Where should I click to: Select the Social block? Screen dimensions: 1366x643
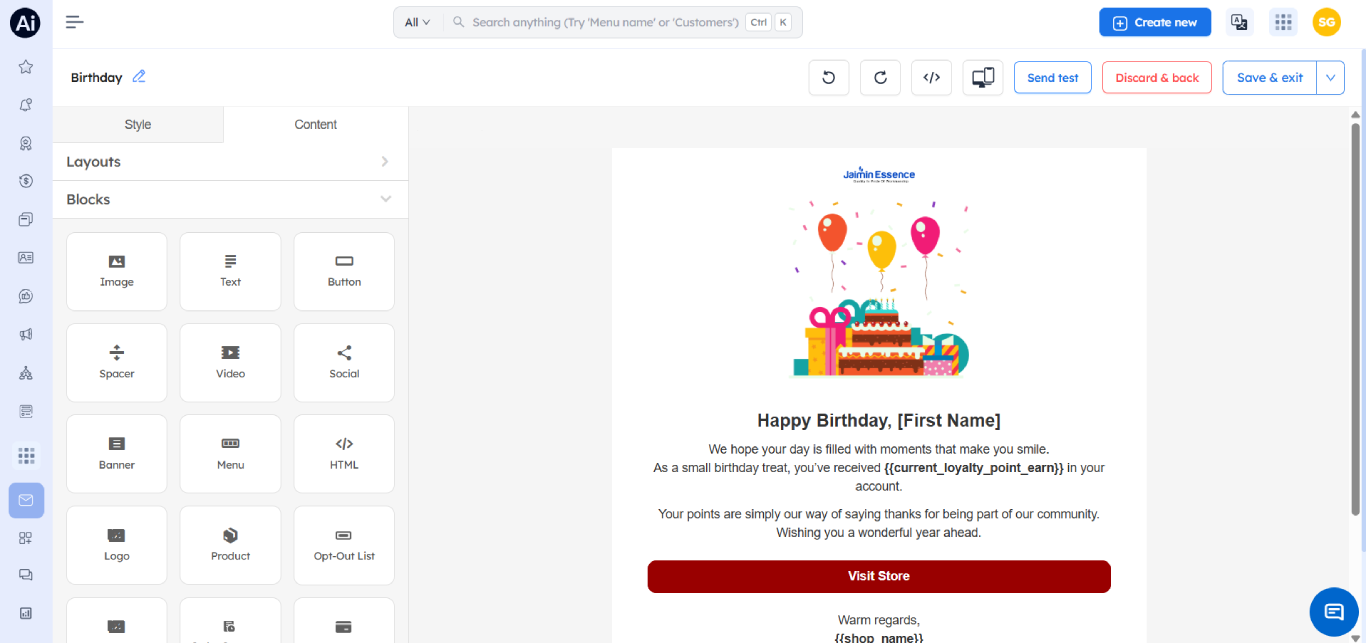[x=344, y=362]
